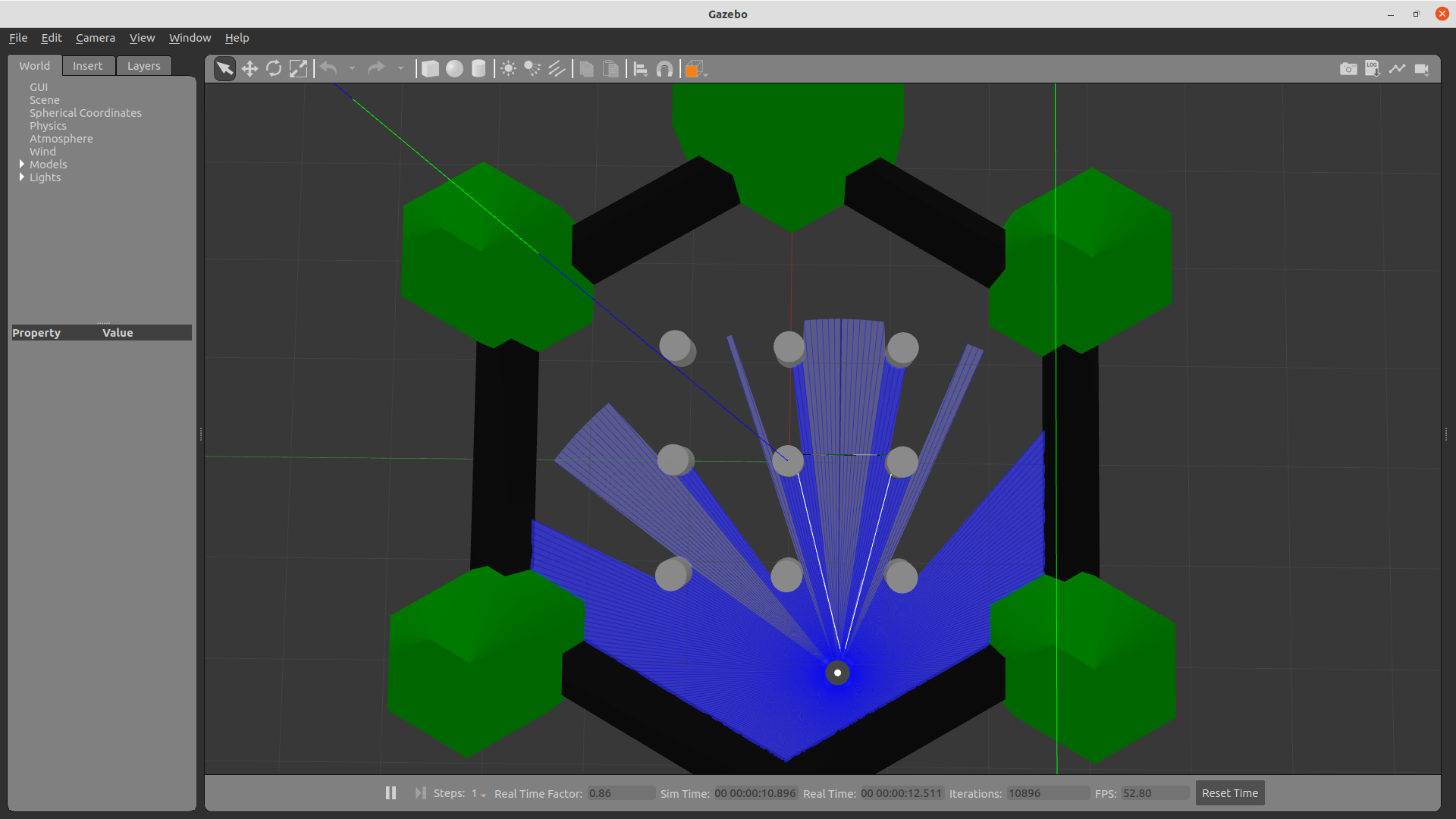This screenshot has height=819, width=1456.
Task: Select the Translate mode tool
Action: pos(250,68)
